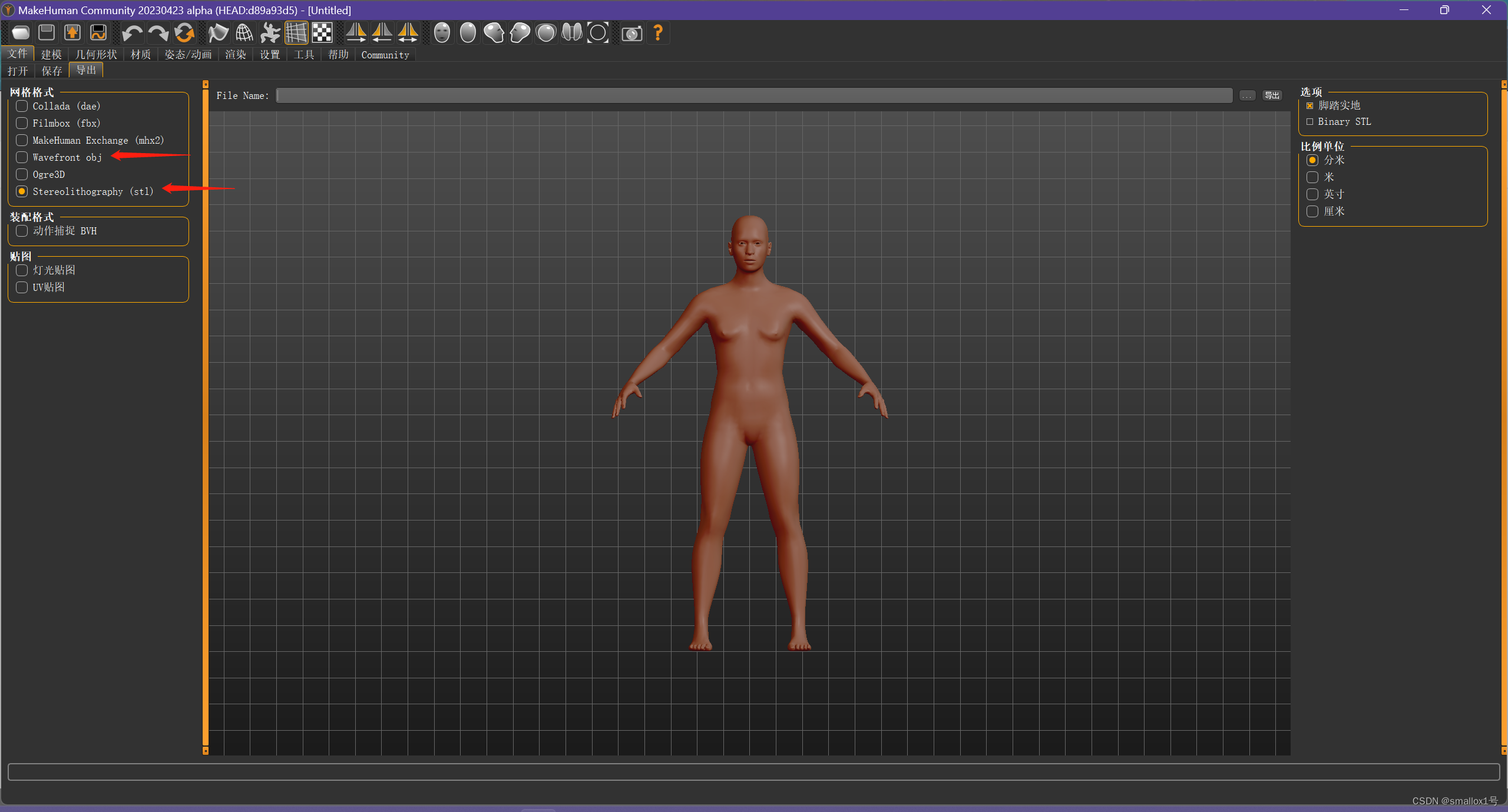
Task: Choose 英寸 scale unit
Action: 1325,194
